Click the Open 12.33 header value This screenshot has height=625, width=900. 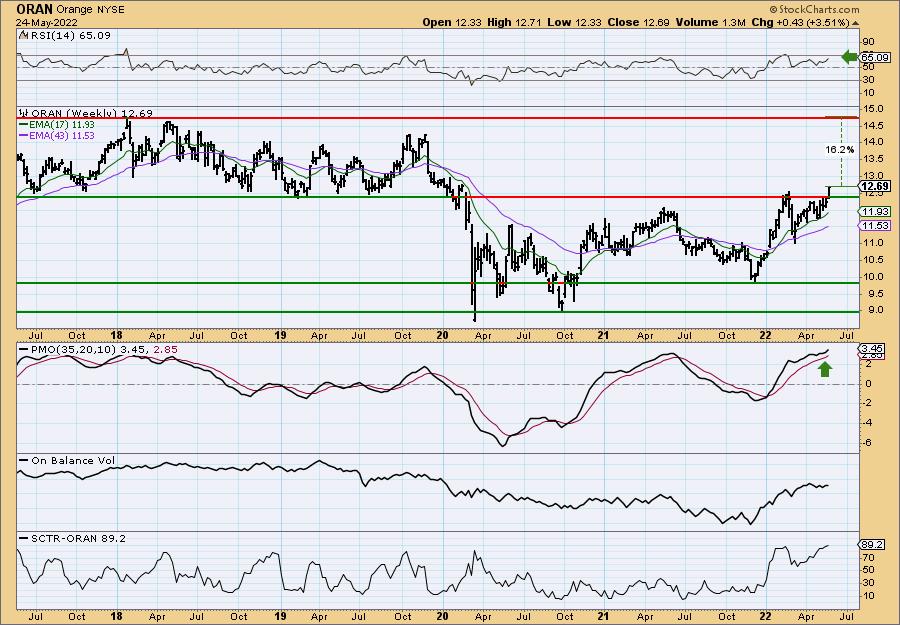point(453,22)
